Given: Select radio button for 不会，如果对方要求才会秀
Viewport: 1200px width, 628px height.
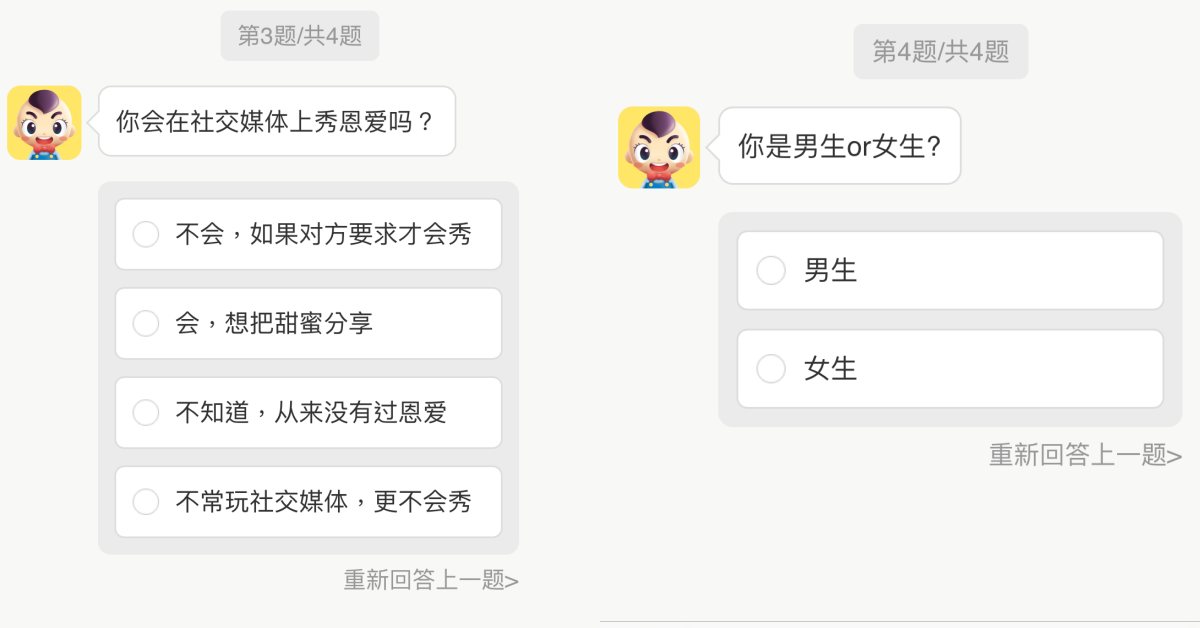Looking at the screenshot, I should click(146, 235).
